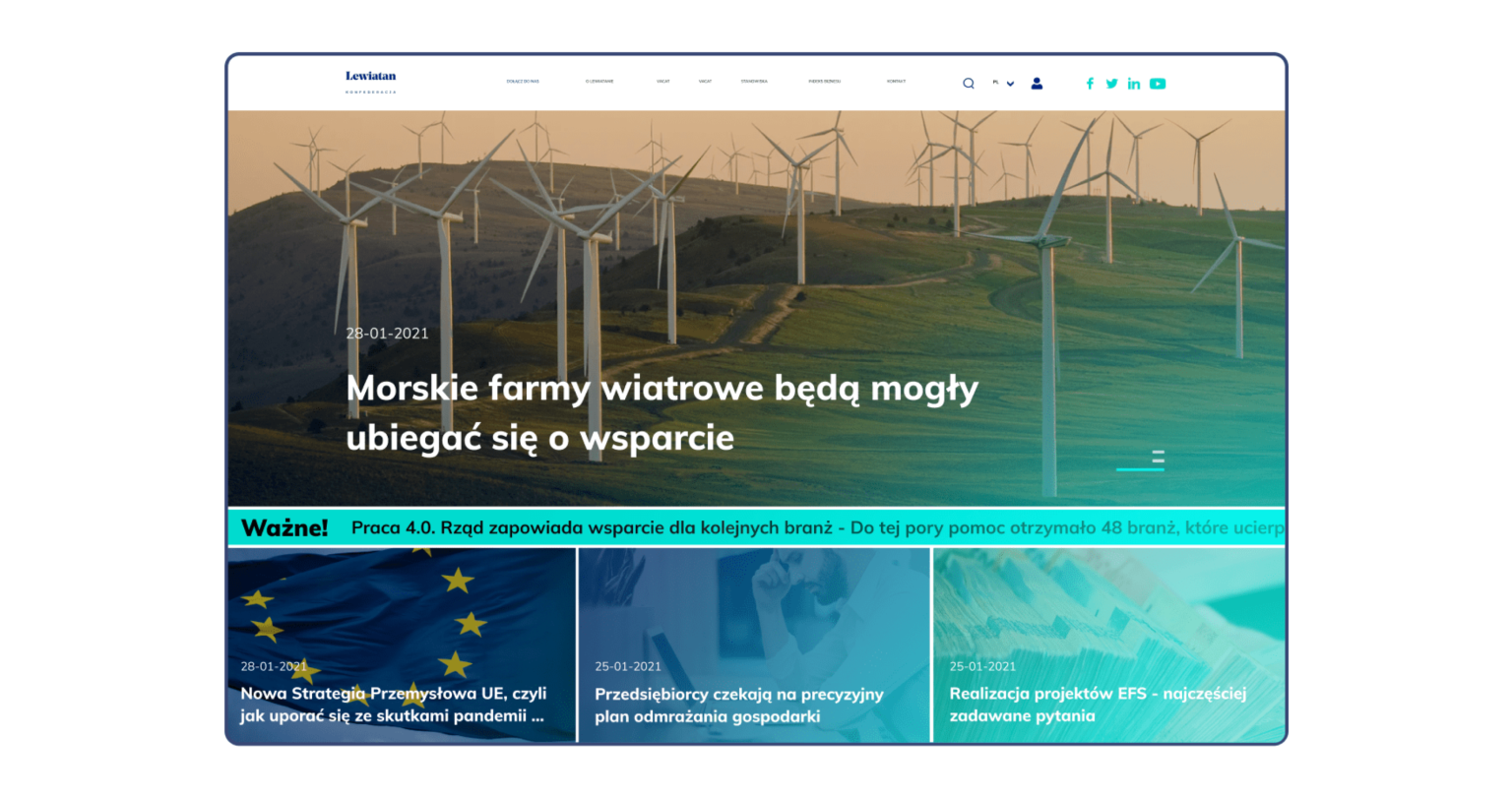Go to the Stanowiska menu item
Screen dimensions: 1512x800
tap(754, 82)
